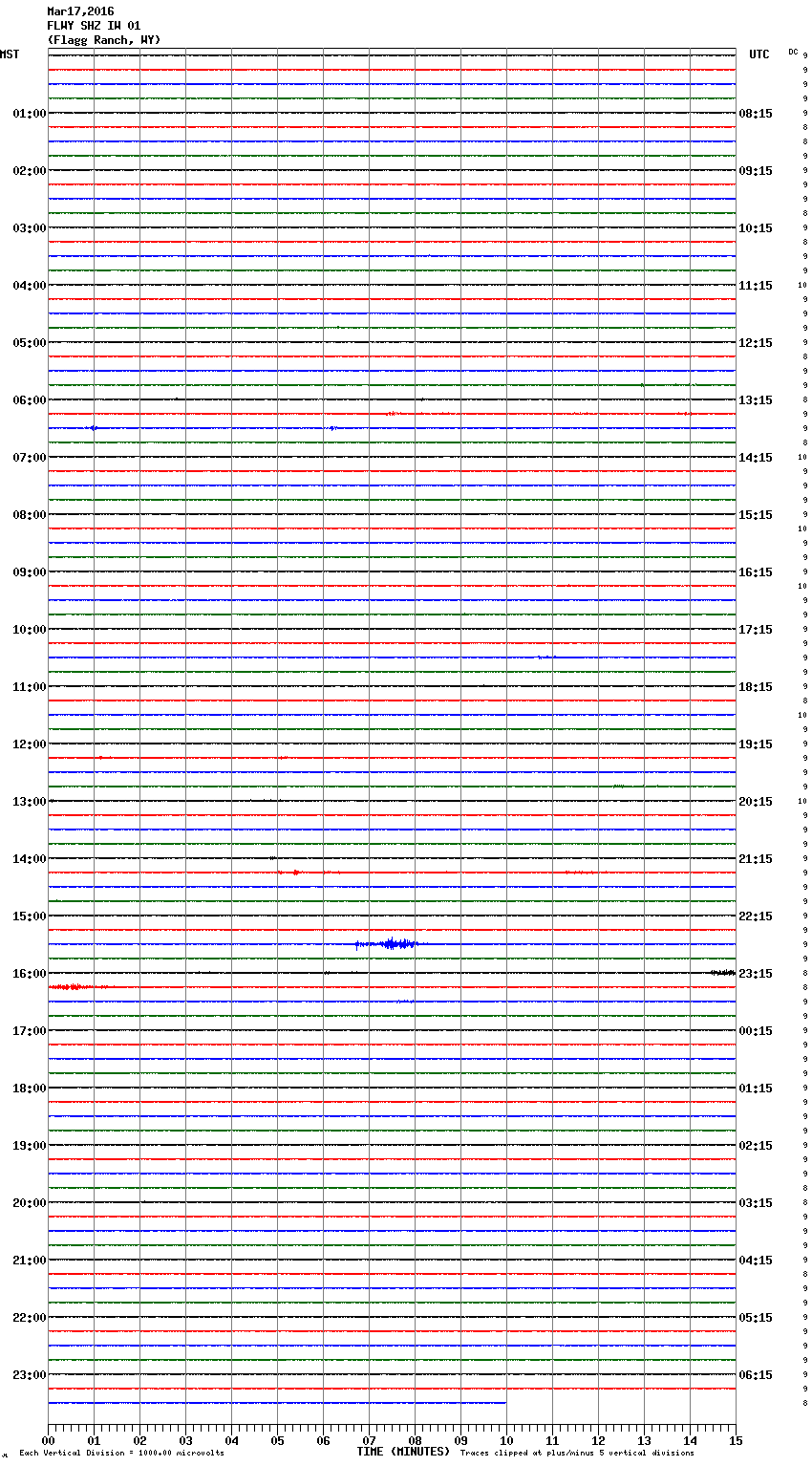Click minute tick label 15 on the axis
The width and height of the screenshot is (812, 1466).
[736, 1440]
